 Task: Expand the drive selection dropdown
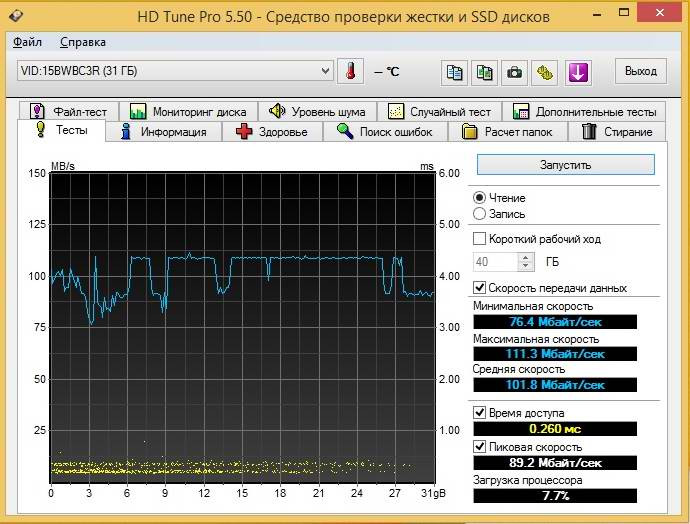(x=325, y=71)
